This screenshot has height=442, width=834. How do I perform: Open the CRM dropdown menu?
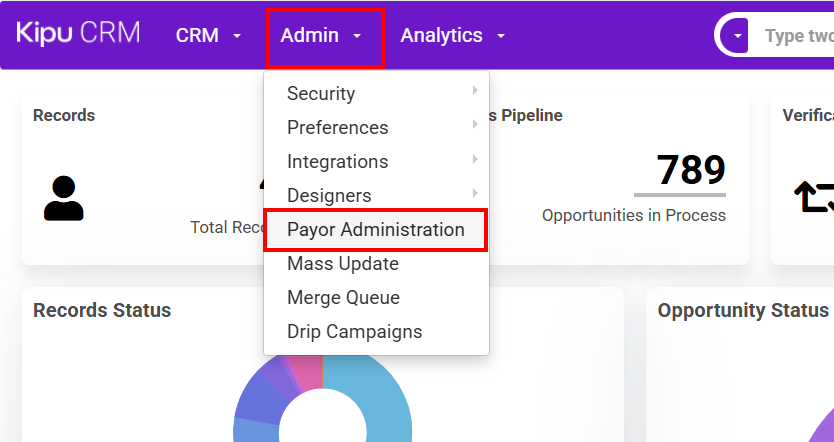point(208,36)
